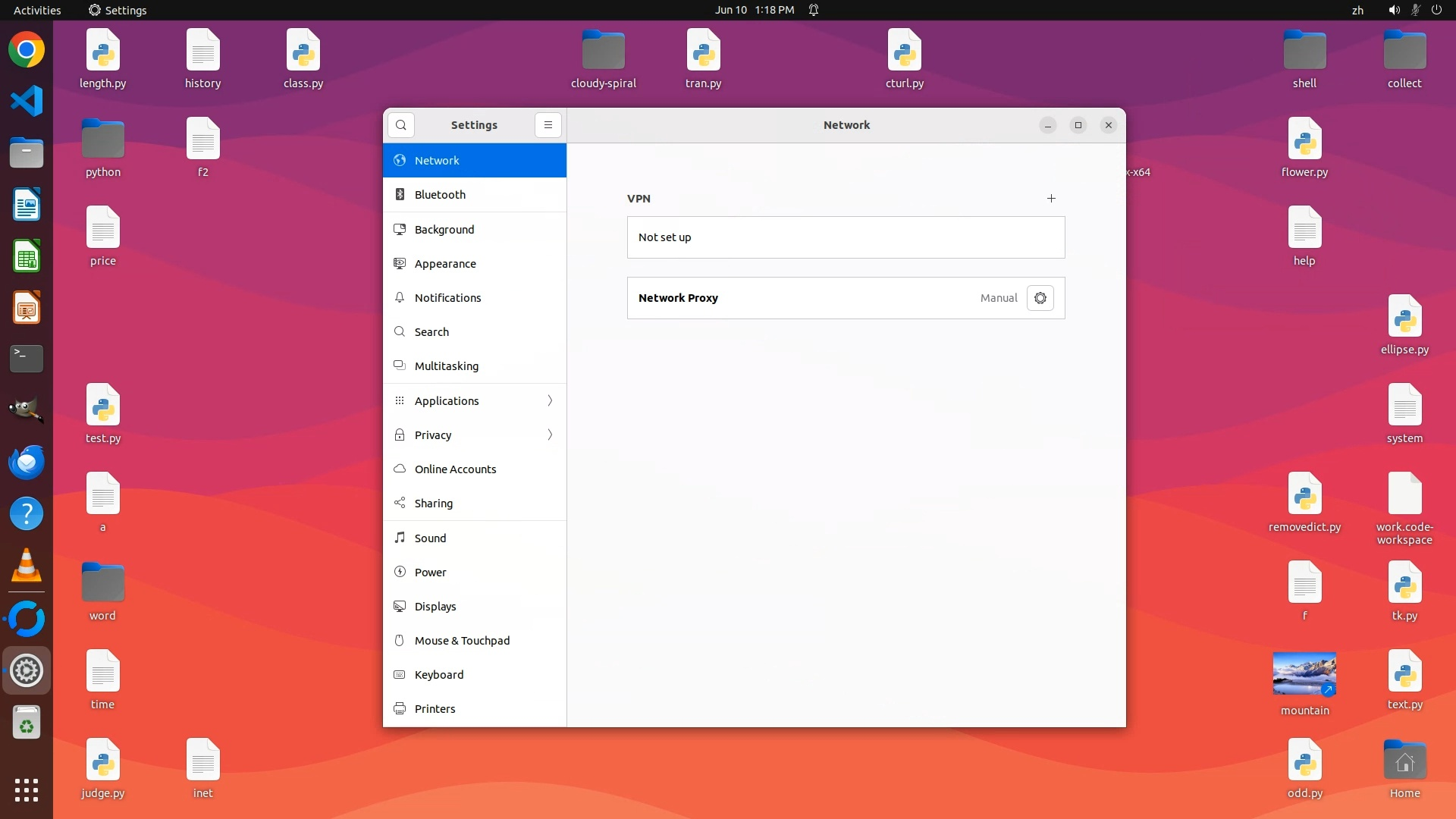1456x819 pixels.
Task: Add a VPN with the plus icon
Action: pos(1051,199)
